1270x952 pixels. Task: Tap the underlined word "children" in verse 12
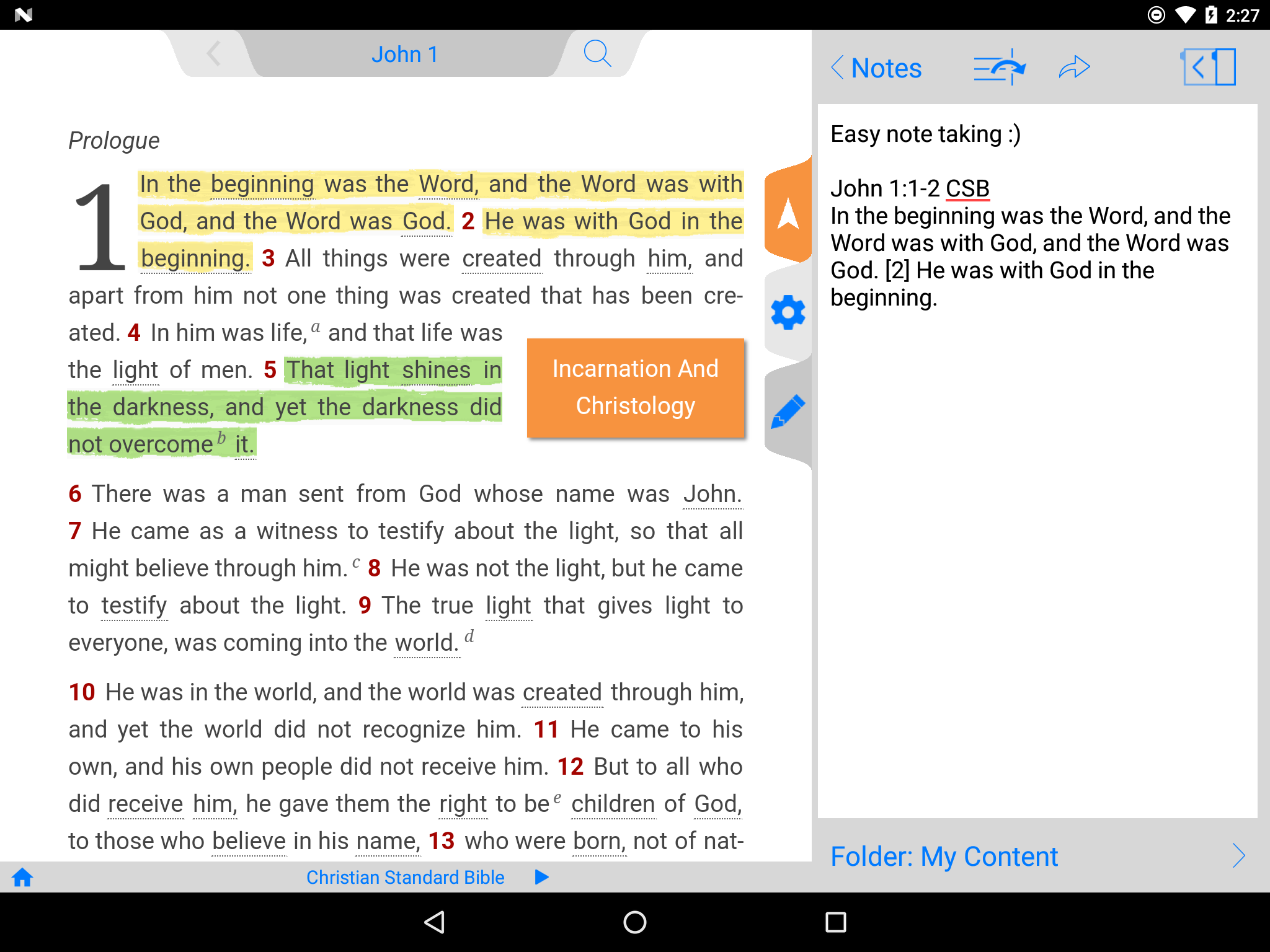[613, 804]
